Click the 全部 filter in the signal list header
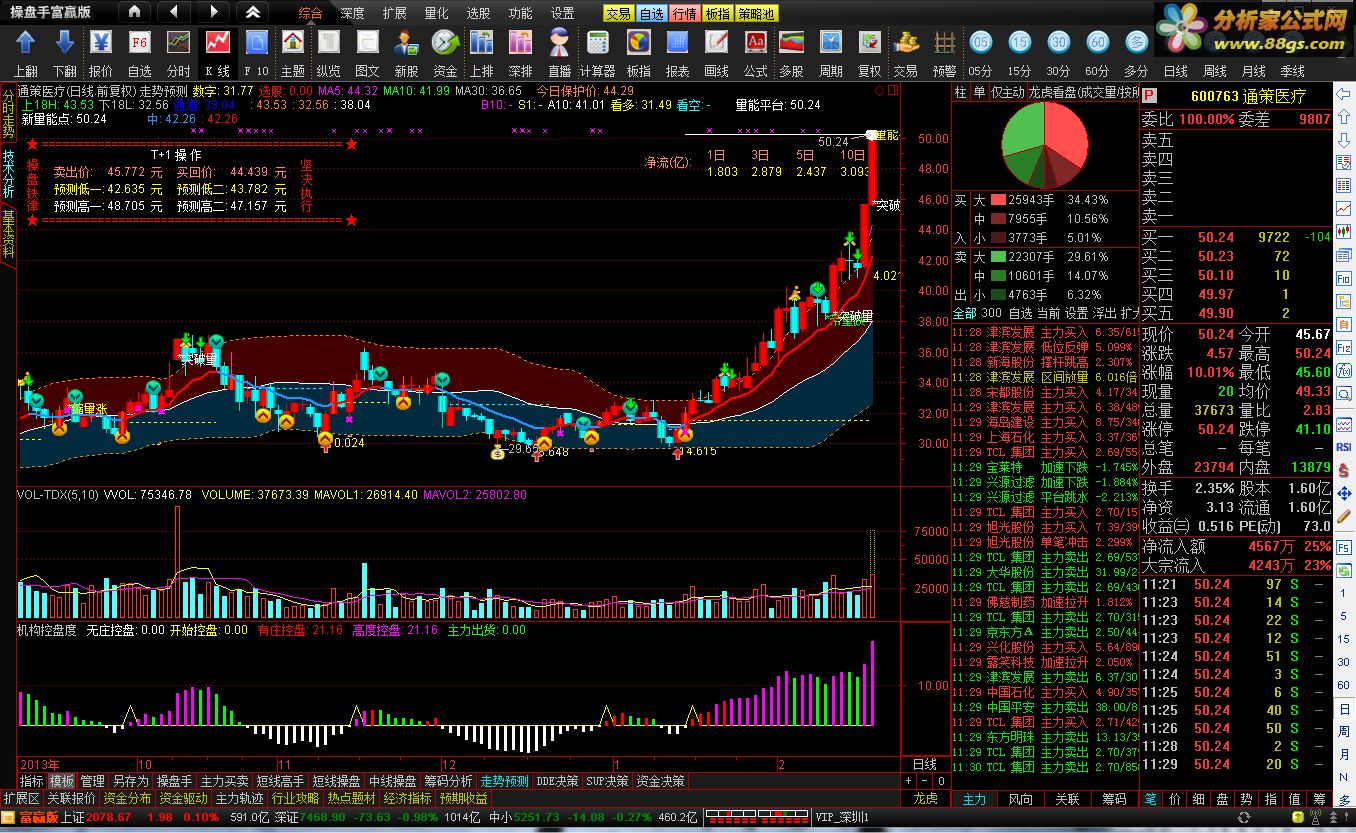This screenshot has width=1356, height=833. point(963,313)
